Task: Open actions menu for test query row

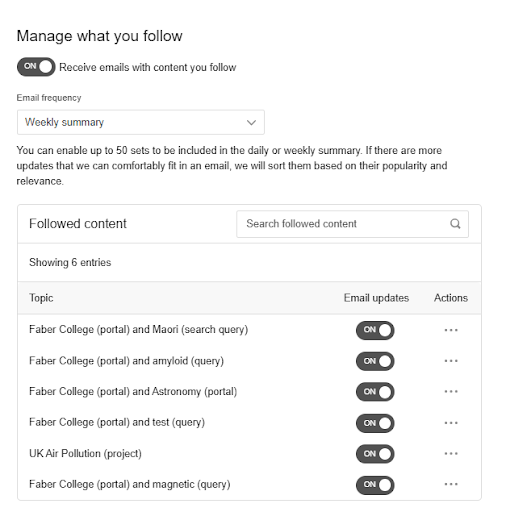Action: 451,423
